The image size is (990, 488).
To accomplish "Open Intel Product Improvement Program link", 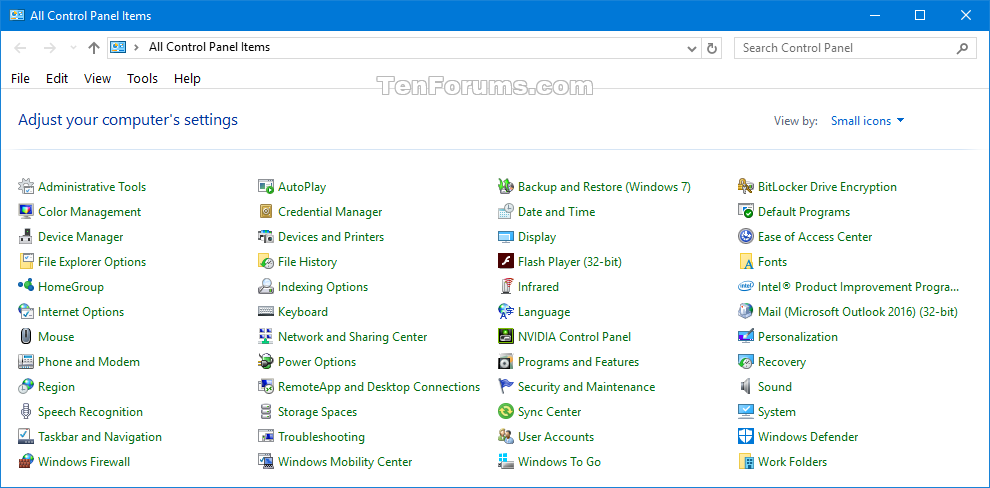I will (x=858, y=287).
